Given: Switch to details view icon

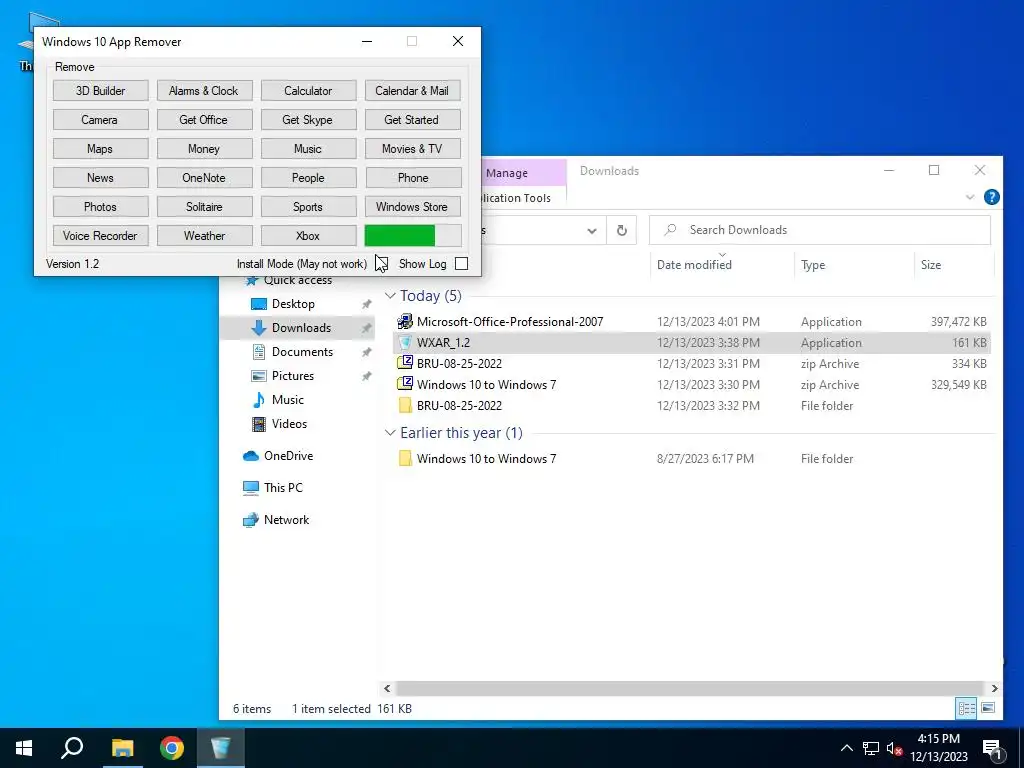Looking at the screenshot, I should 967,708.
